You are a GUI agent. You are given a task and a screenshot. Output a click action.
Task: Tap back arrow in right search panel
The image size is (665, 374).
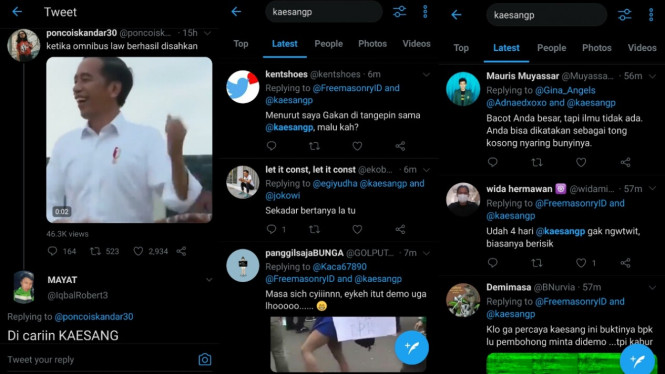click(456, 15)
